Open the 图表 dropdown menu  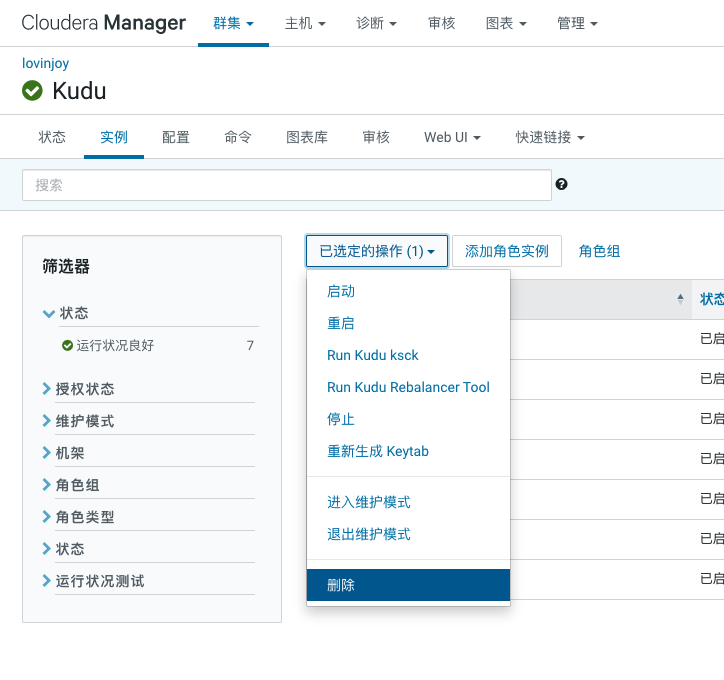506,23
